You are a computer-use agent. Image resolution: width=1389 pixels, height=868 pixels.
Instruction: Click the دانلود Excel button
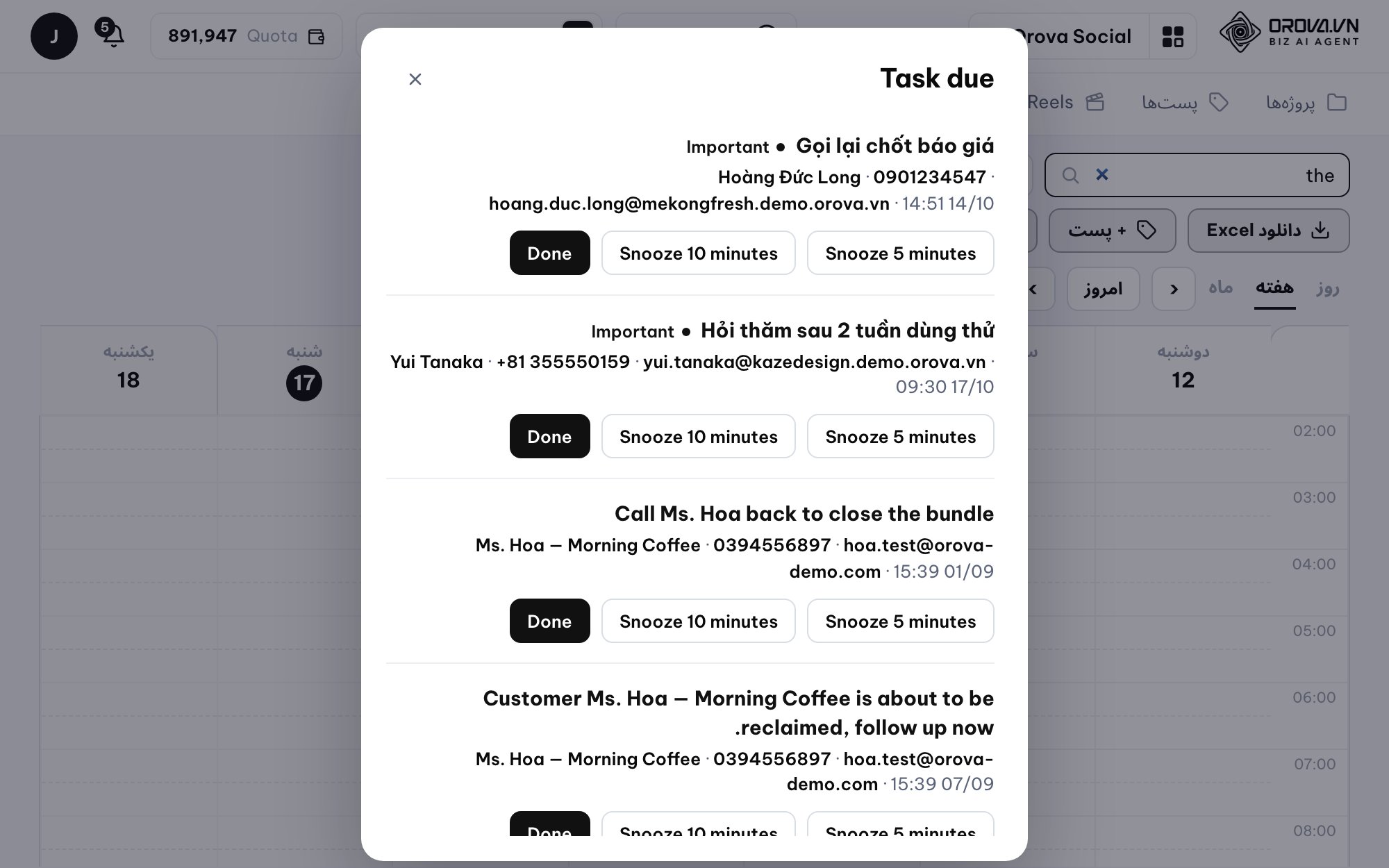[1268, 231]
